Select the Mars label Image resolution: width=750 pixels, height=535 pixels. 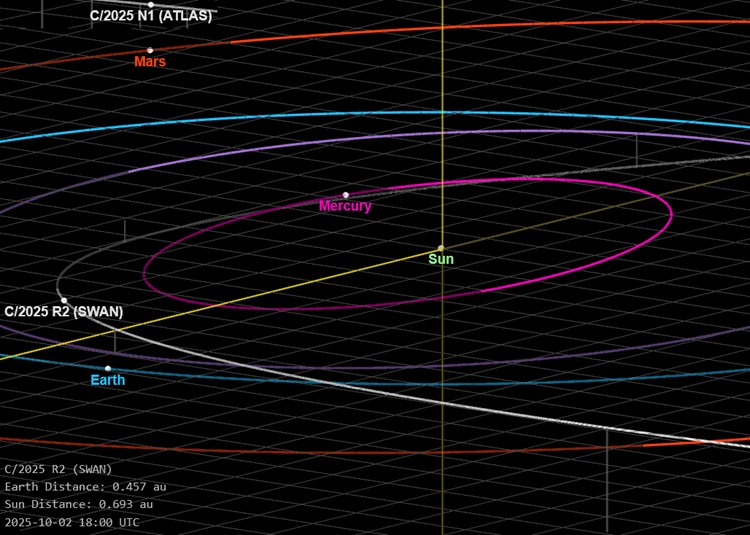[x=150, y=62]
